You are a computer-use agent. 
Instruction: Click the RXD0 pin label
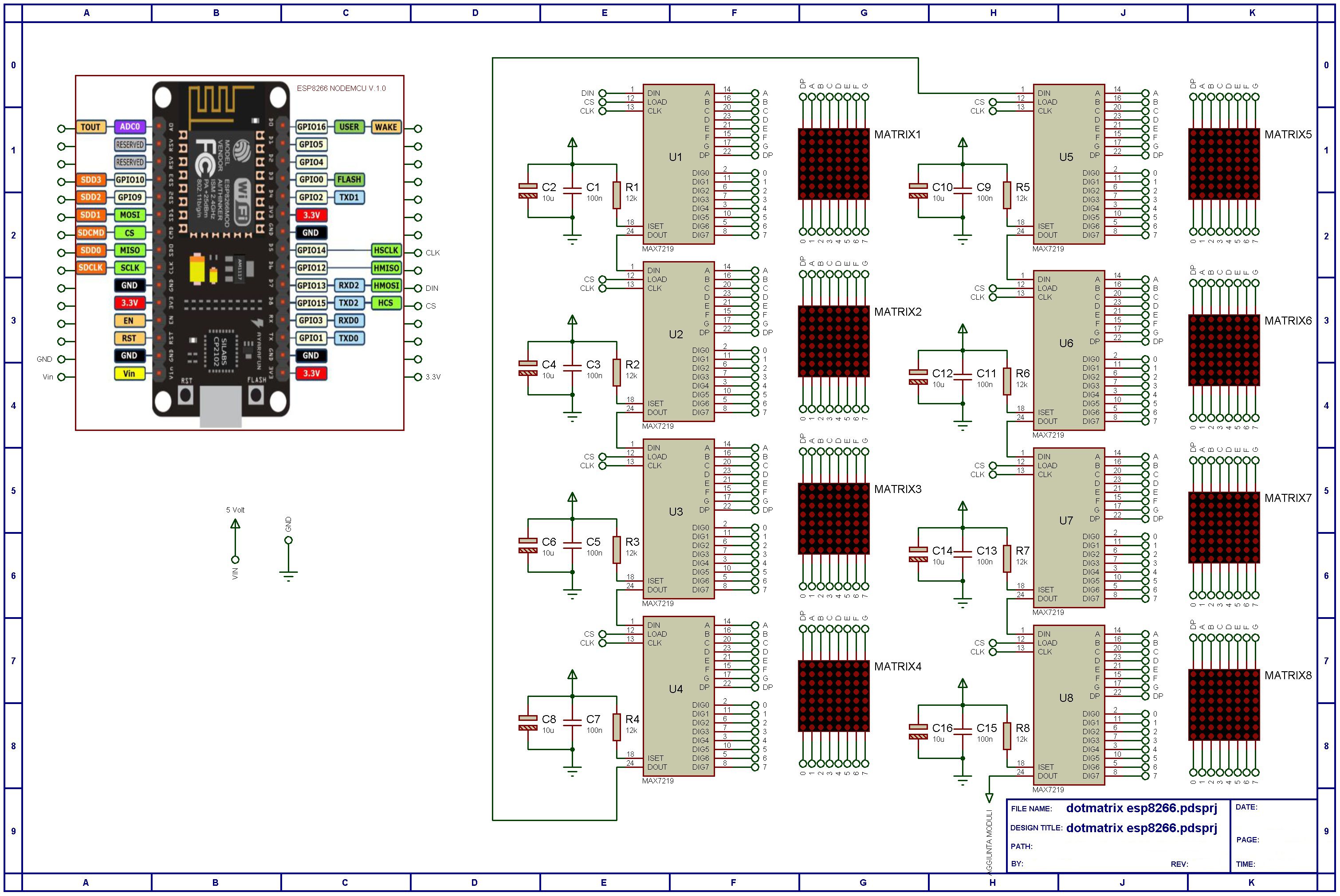click(349, 321)
